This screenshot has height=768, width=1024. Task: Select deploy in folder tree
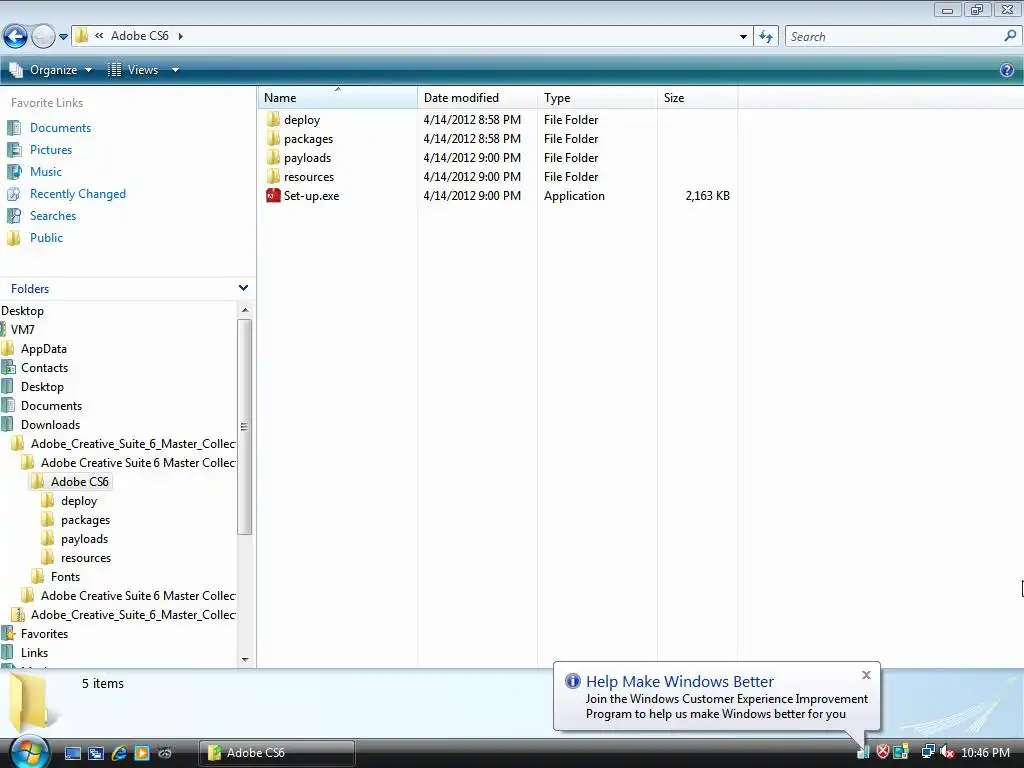tap(79, 501)
